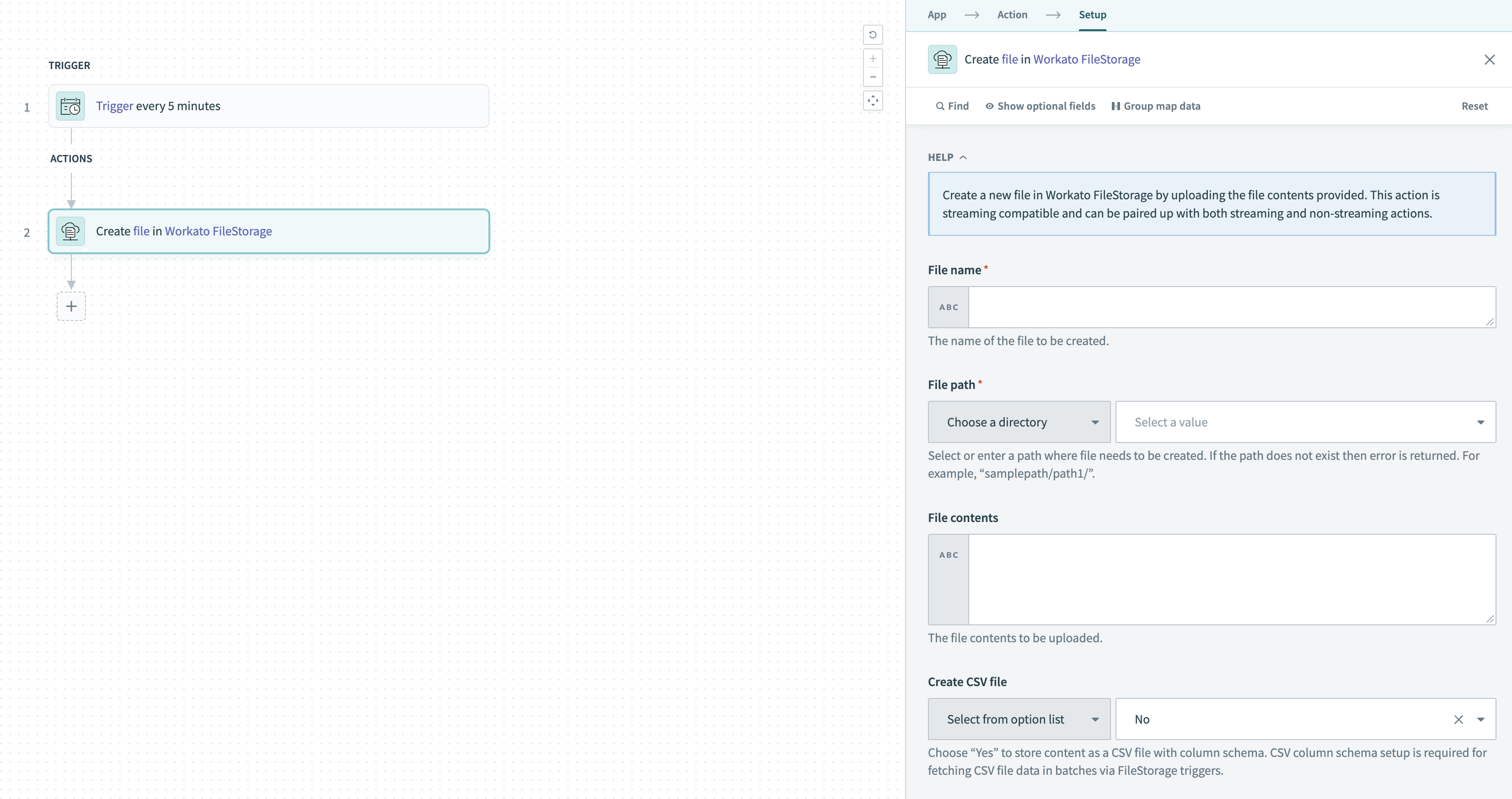Click the fit-to-screen pan icon
This screenshot has height=799, width=1512.
[x=873, y=100]
